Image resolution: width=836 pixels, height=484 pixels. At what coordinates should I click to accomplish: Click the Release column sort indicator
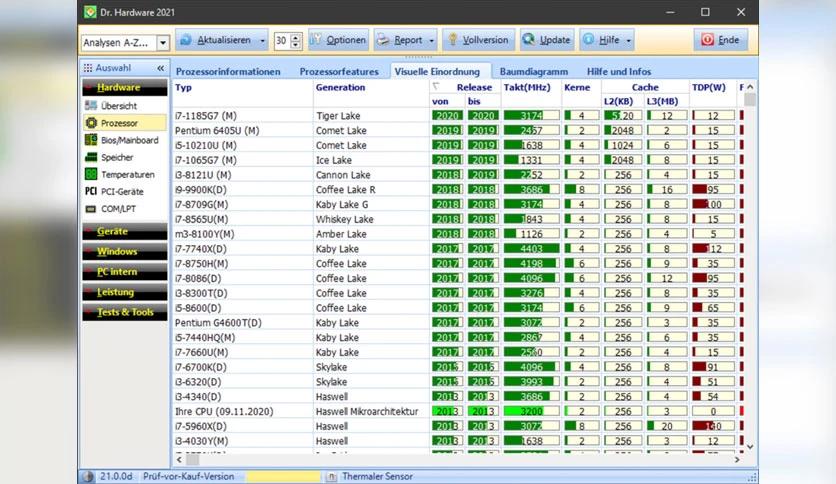[x=436, y=86]
